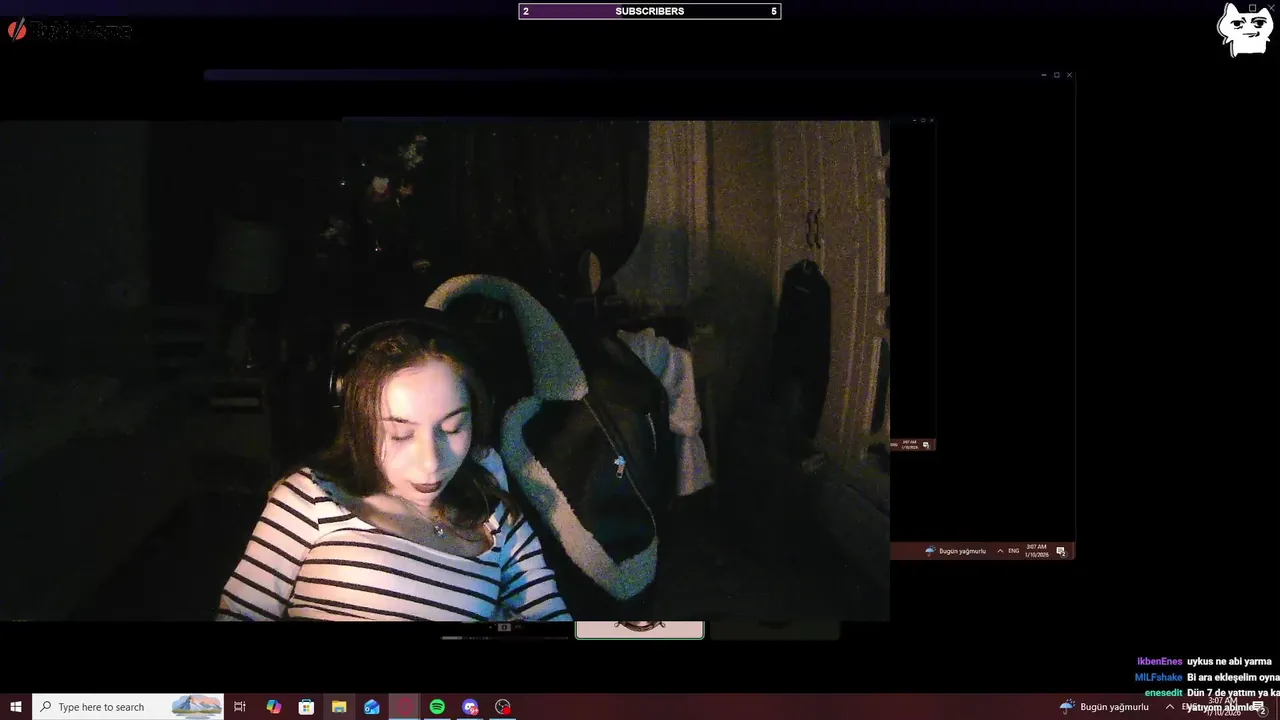The width and height of the screenshot is (1280, 720).
Task: Click the cat avatar icon at top right
Action: 1244,30
